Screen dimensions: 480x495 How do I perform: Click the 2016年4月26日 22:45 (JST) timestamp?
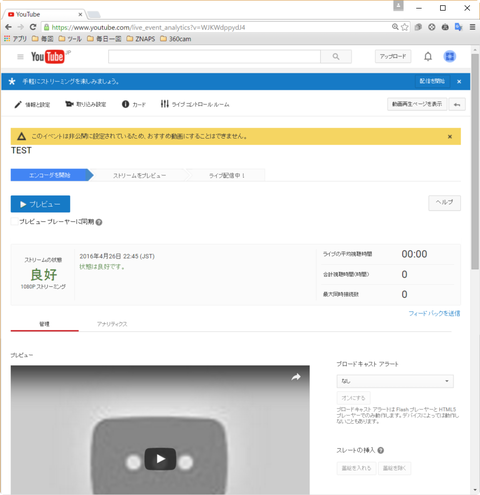(117, 256)
